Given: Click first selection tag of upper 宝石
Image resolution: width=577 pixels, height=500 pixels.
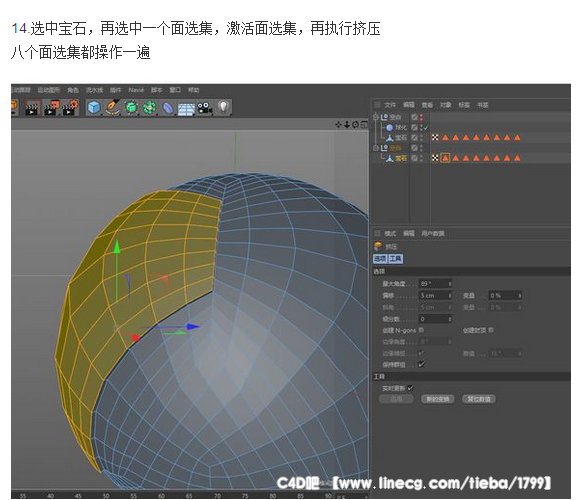Looking at the screenshot, I should (445, 138).
